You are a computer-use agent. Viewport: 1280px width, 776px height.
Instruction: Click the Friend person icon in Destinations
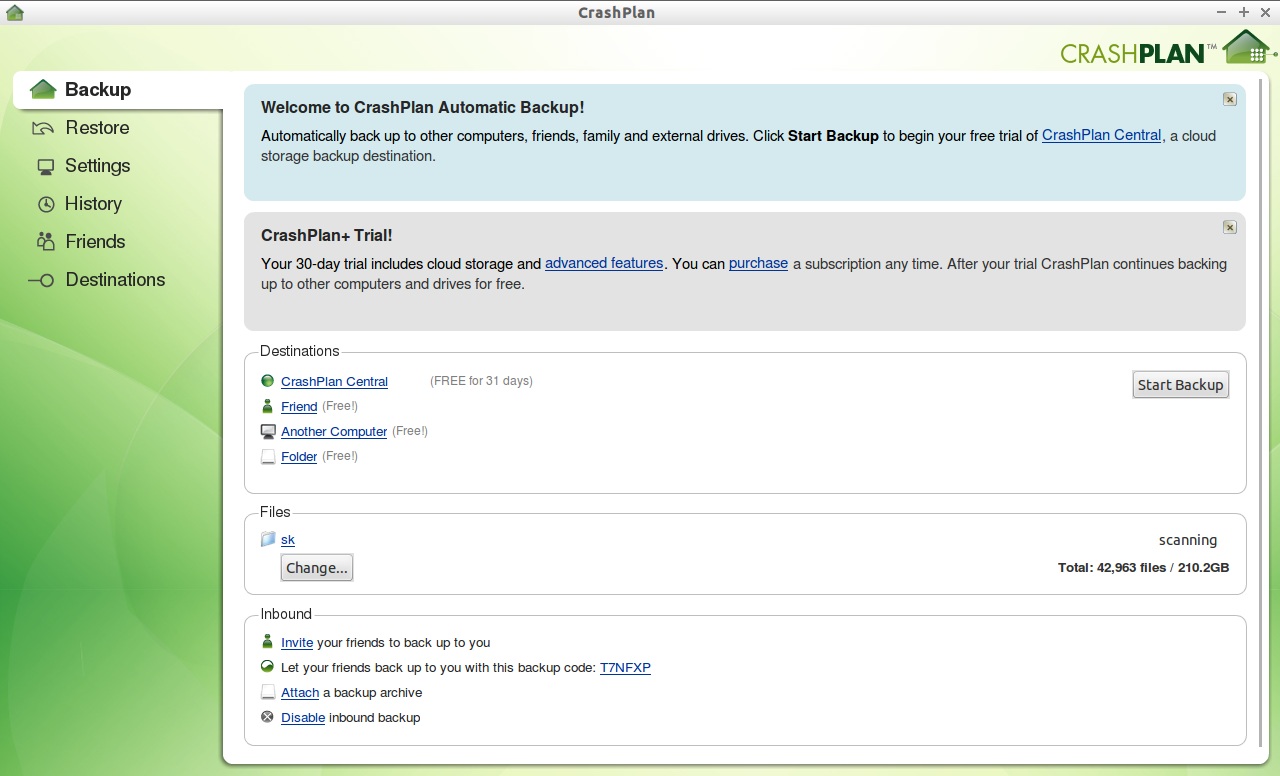[x=267, y=406]
